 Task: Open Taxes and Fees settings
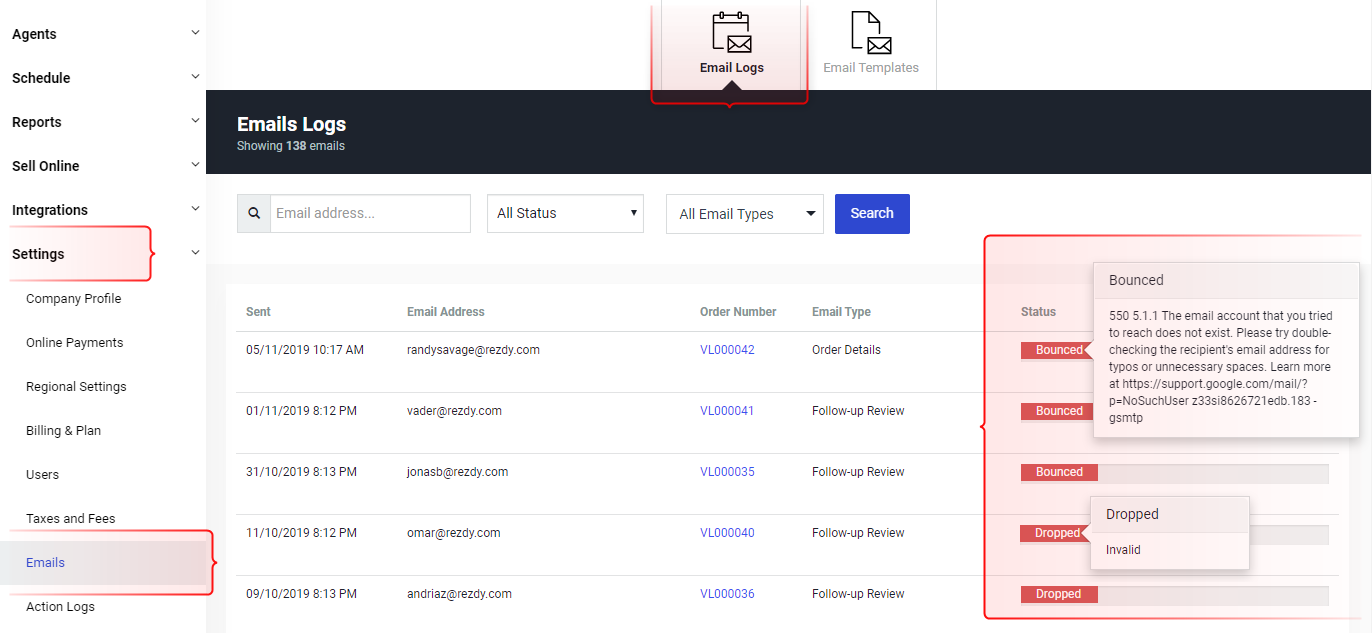[x=71, y=518]
